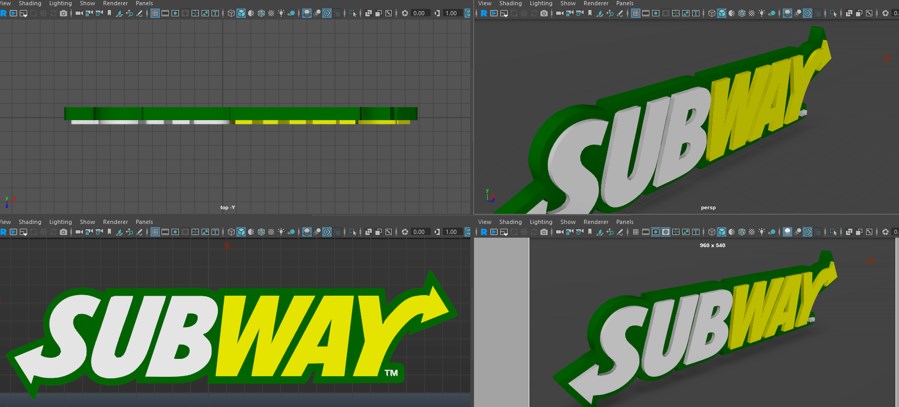Click the exposure 0.00 field in the bottom-left panel

(420, 232)
